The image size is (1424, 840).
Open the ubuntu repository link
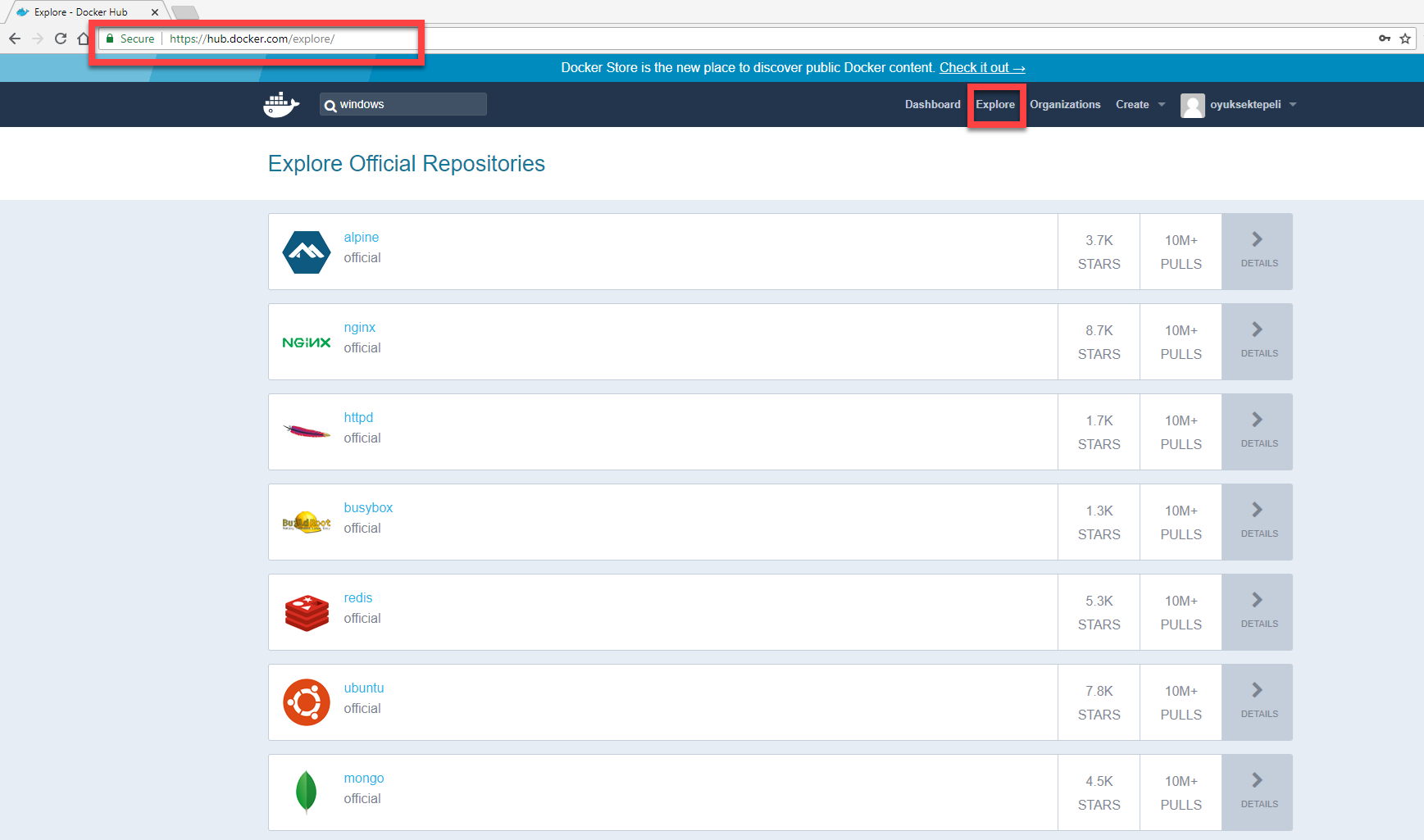[364, 688]
